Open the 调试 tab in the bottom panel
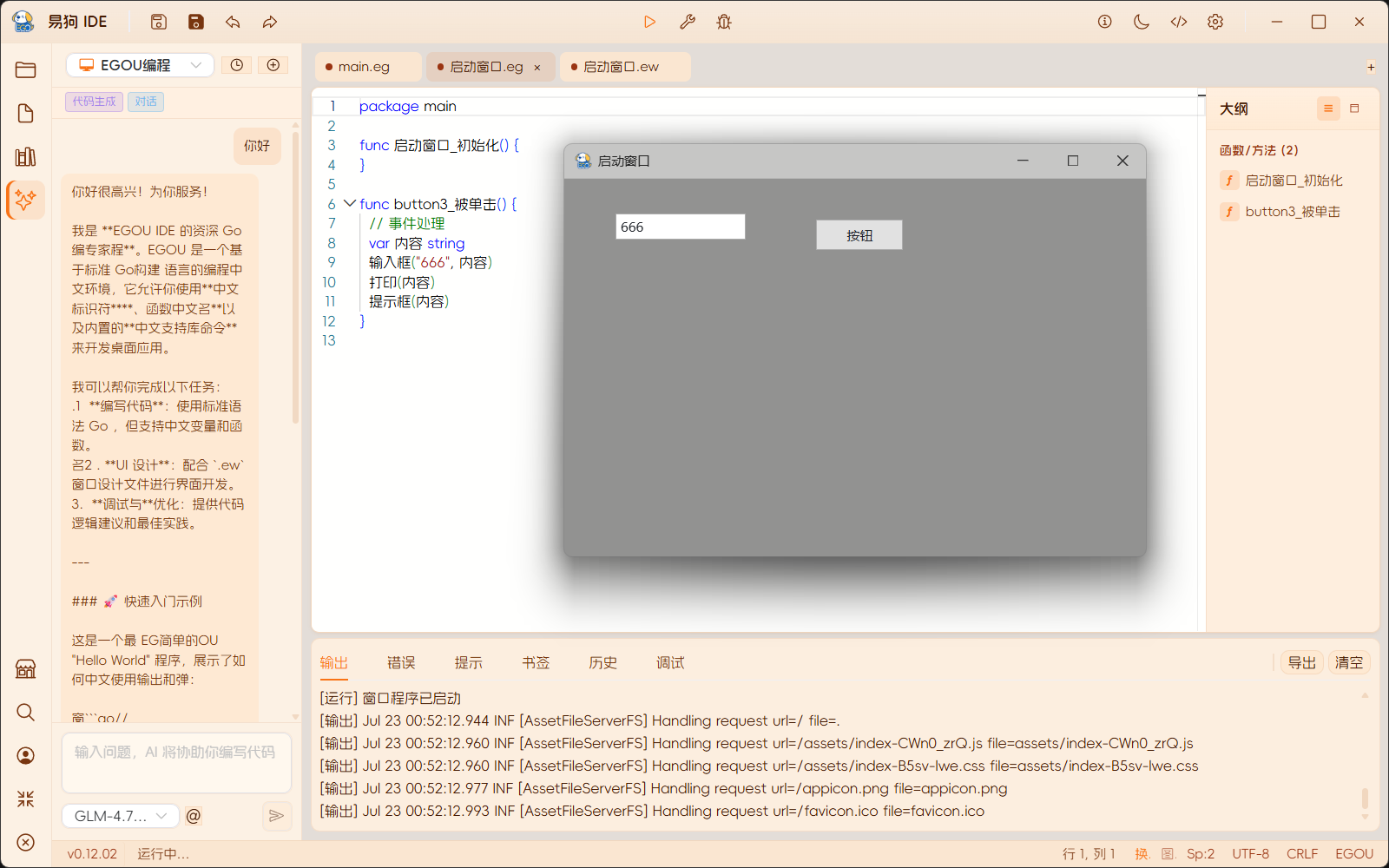This screenshot has height=868, width=1389. 670,663
